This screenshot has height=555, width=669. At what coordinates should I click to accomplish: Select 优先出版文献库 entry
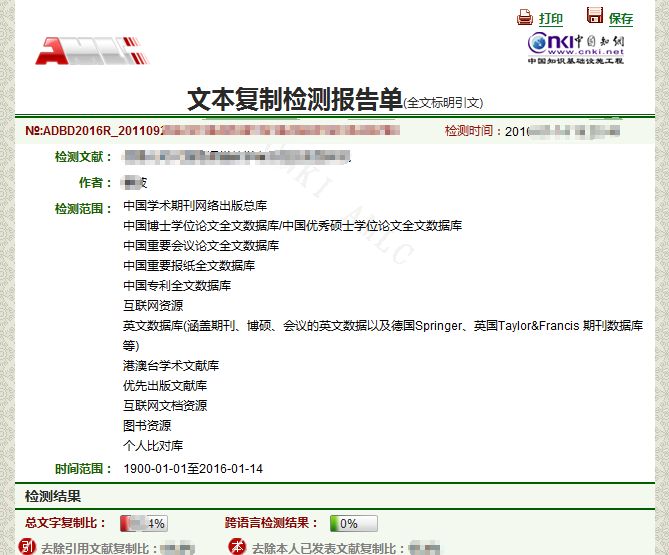[165, 386]
